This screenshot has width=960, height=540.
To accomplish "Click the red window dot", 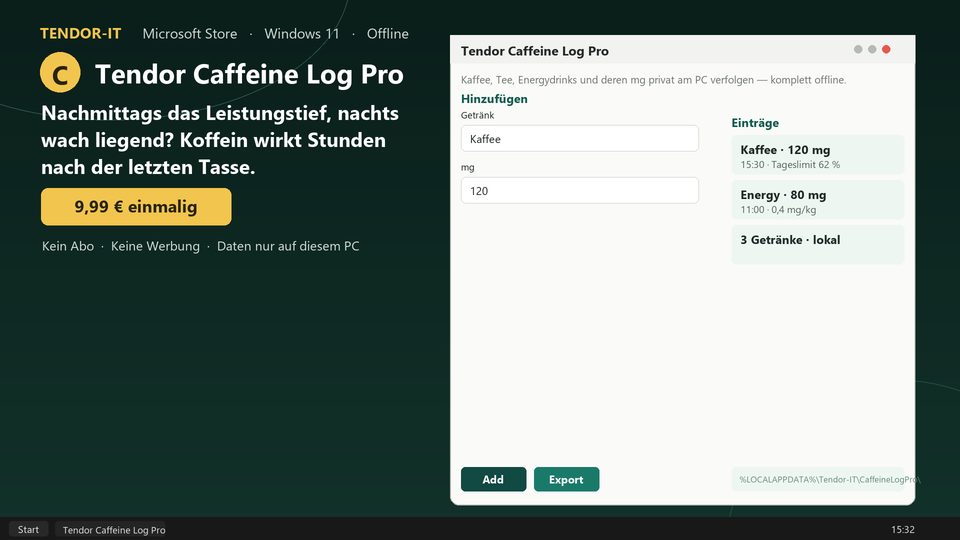I will pos(886,49).
